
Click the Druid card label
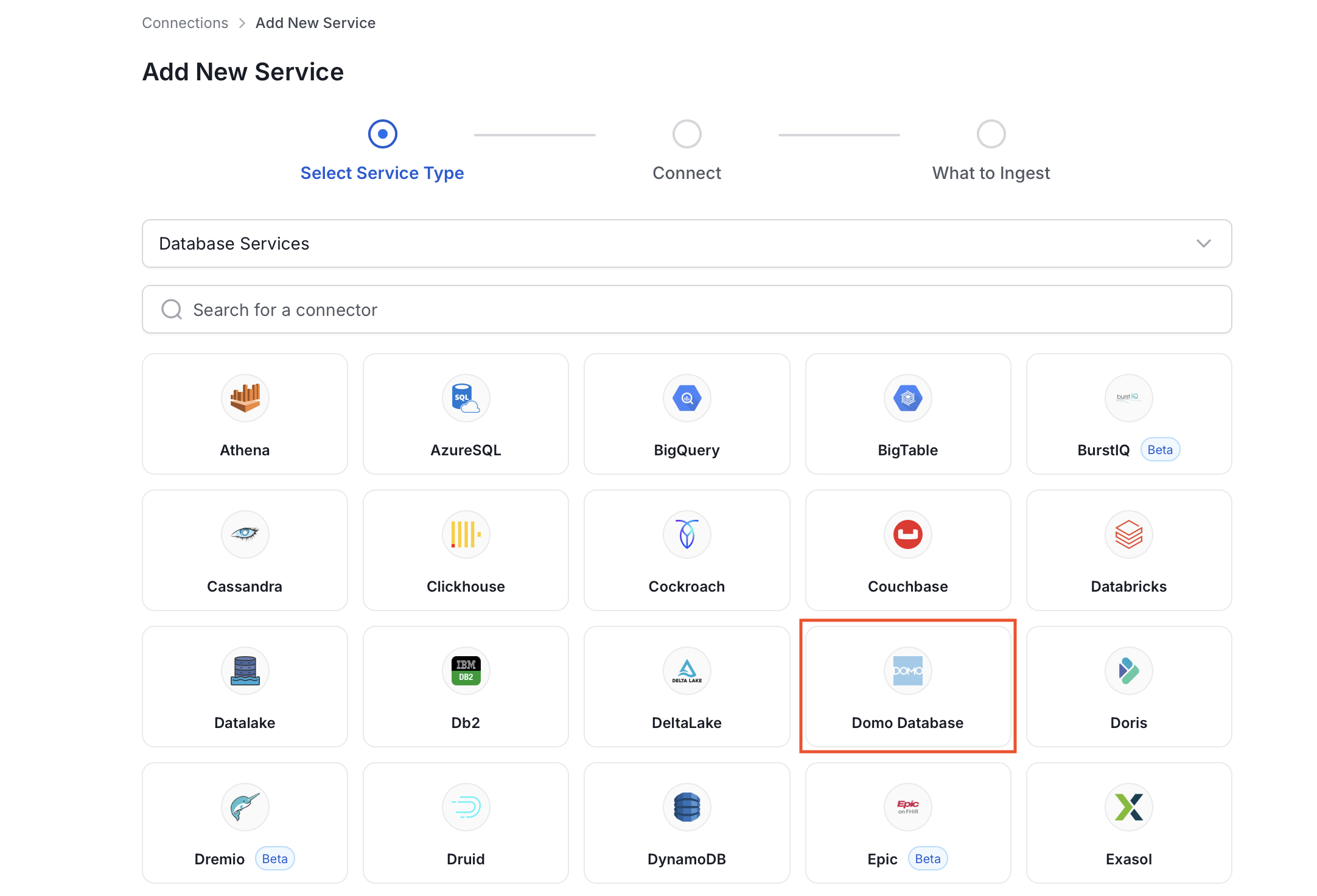[x=466, y=859]
